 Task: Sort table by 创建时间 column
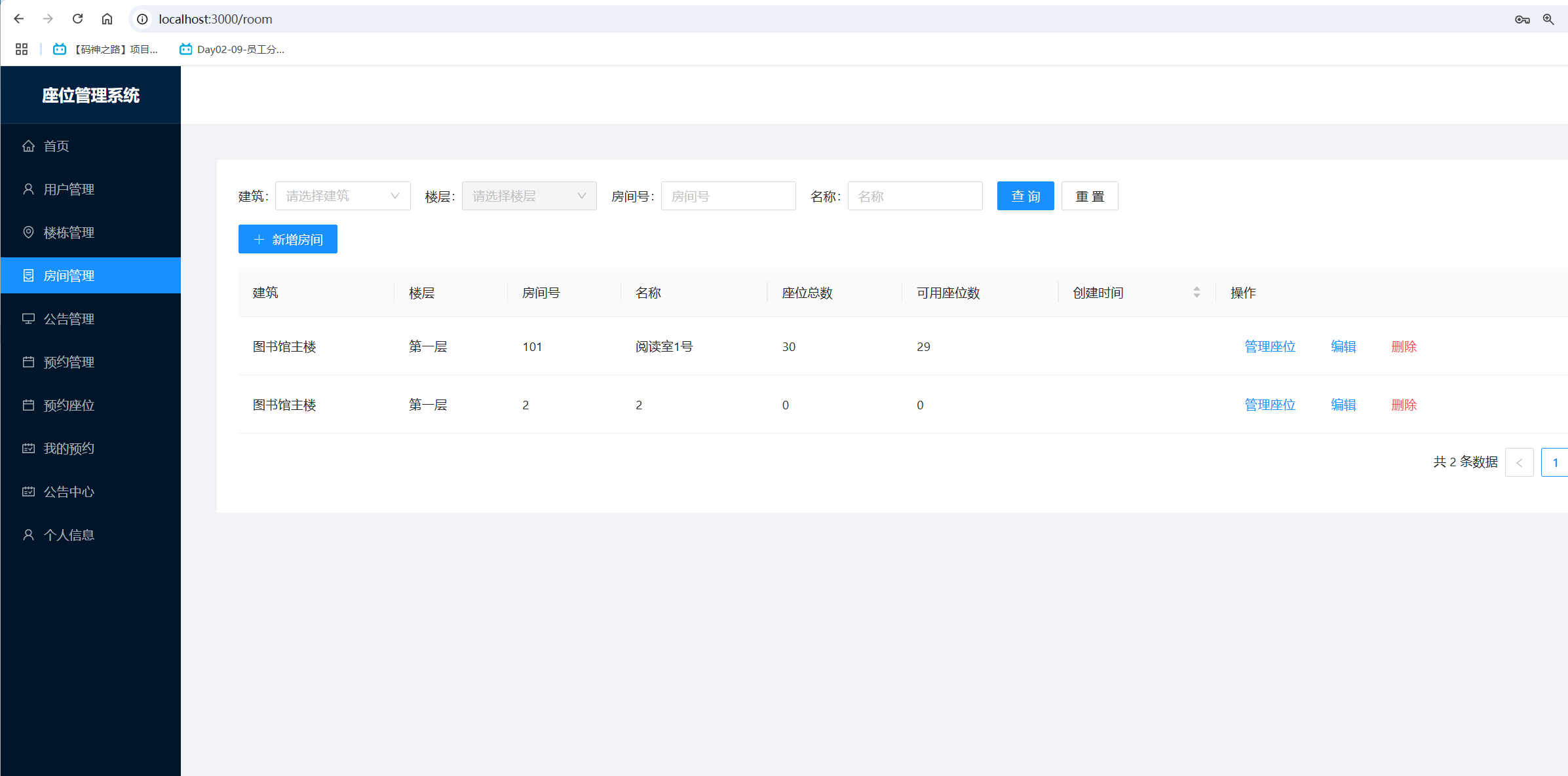pyautogui.click(x=1196, y=293)
